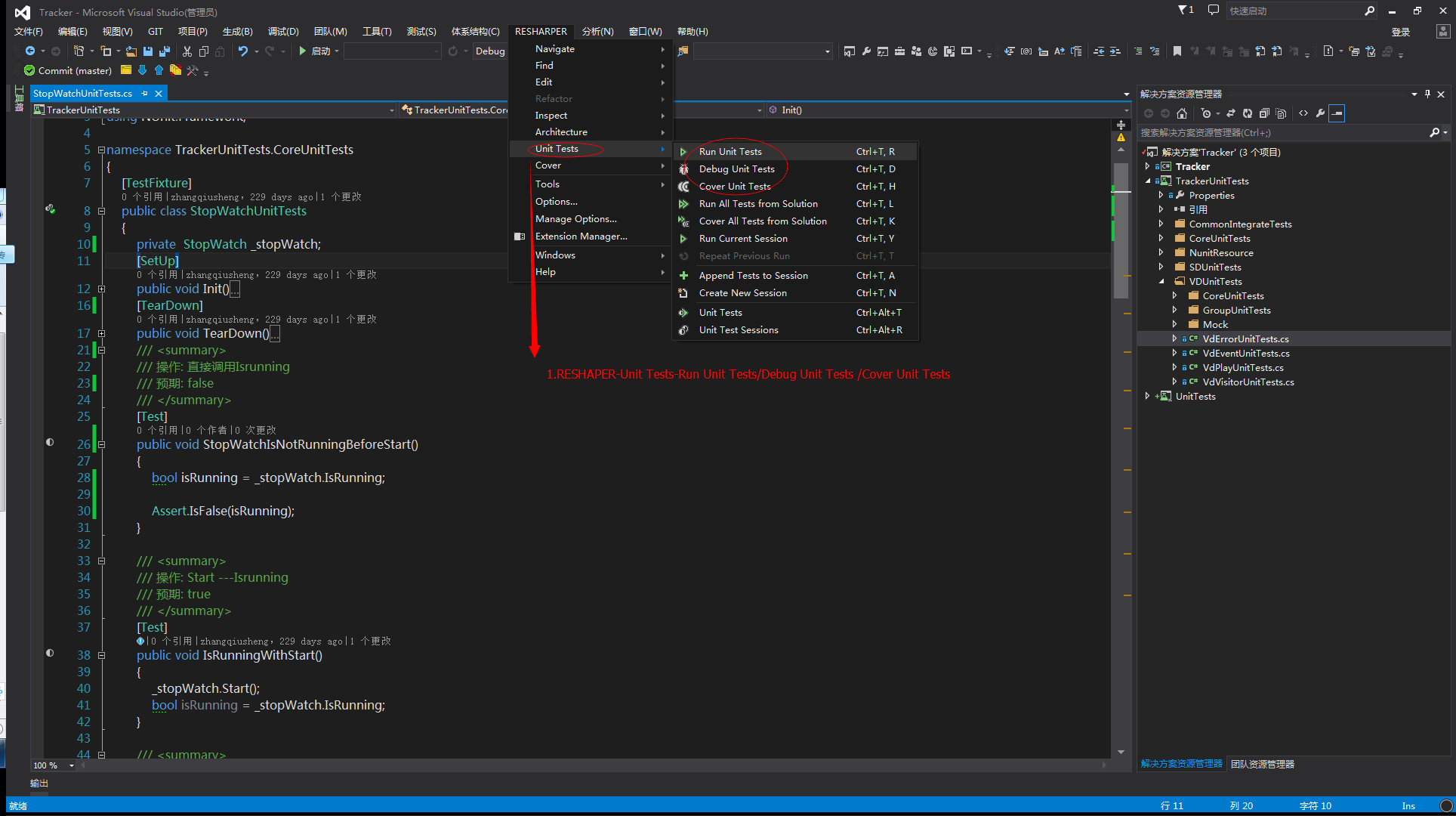
Task: Open the 输出 output panel tab
Action: pyautogui.click(x=39, y=783)
